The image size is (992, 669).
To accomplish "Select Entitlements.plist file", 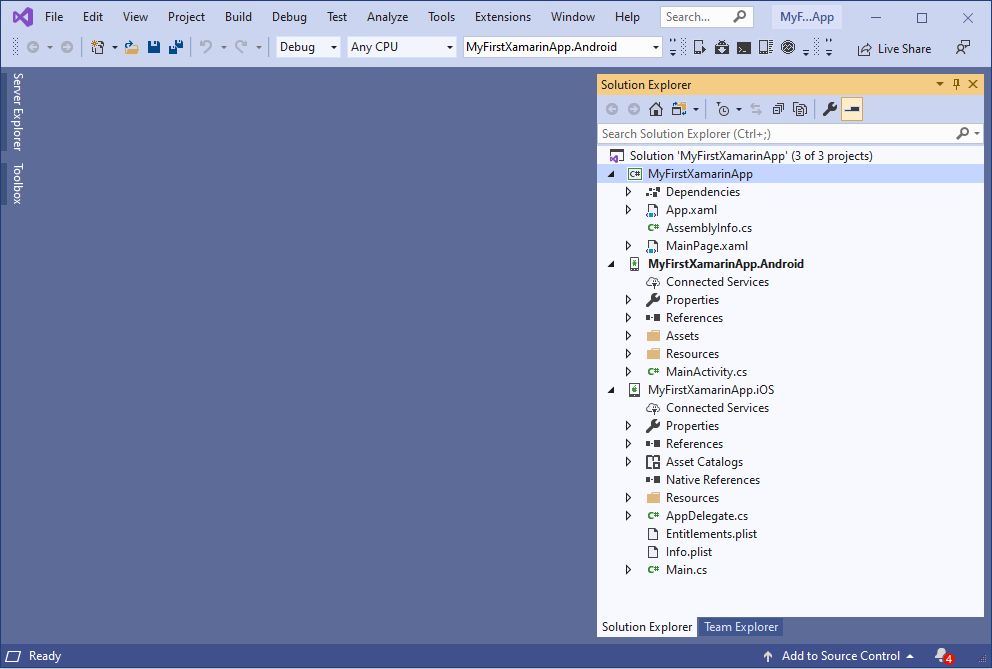I will 711,534.
